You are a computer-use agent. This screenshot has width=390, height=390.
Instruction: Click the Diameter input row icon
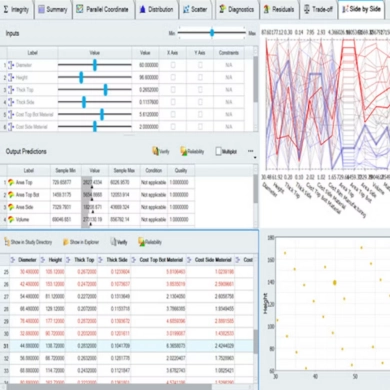11,65
